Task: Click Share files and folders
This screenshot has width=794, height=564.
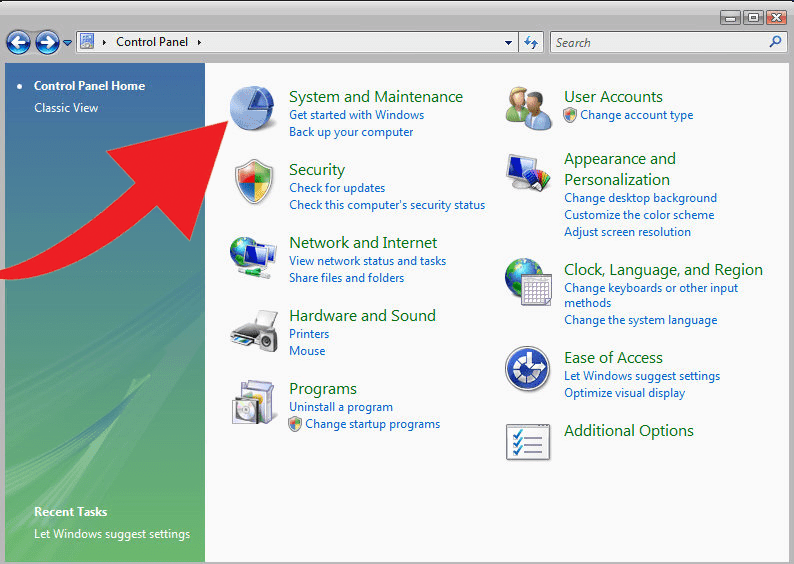Action: [346, 278]
